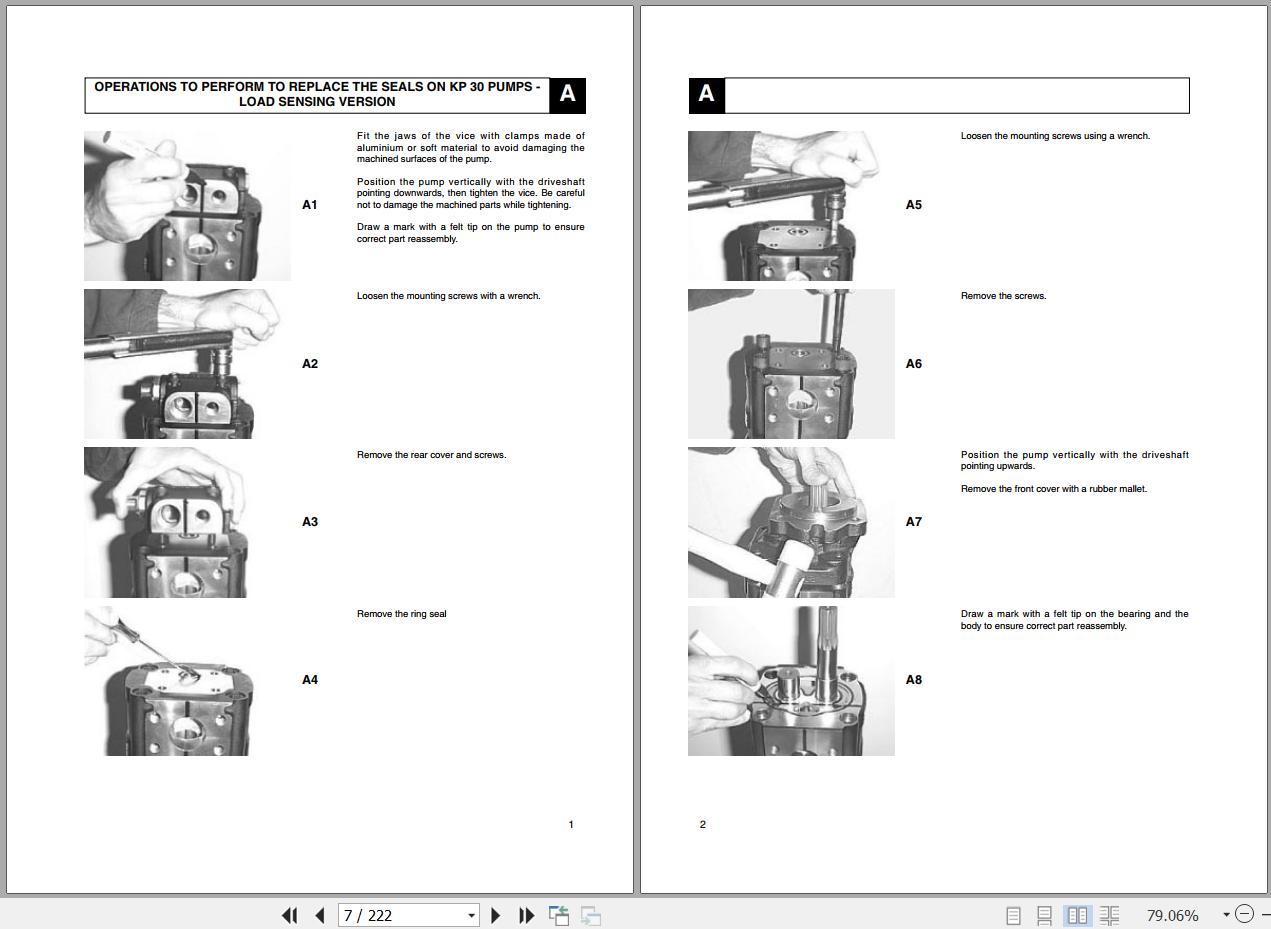Open the zoom level dropdown arrow
This screenshot has height=929, width=1271.
1226,915
